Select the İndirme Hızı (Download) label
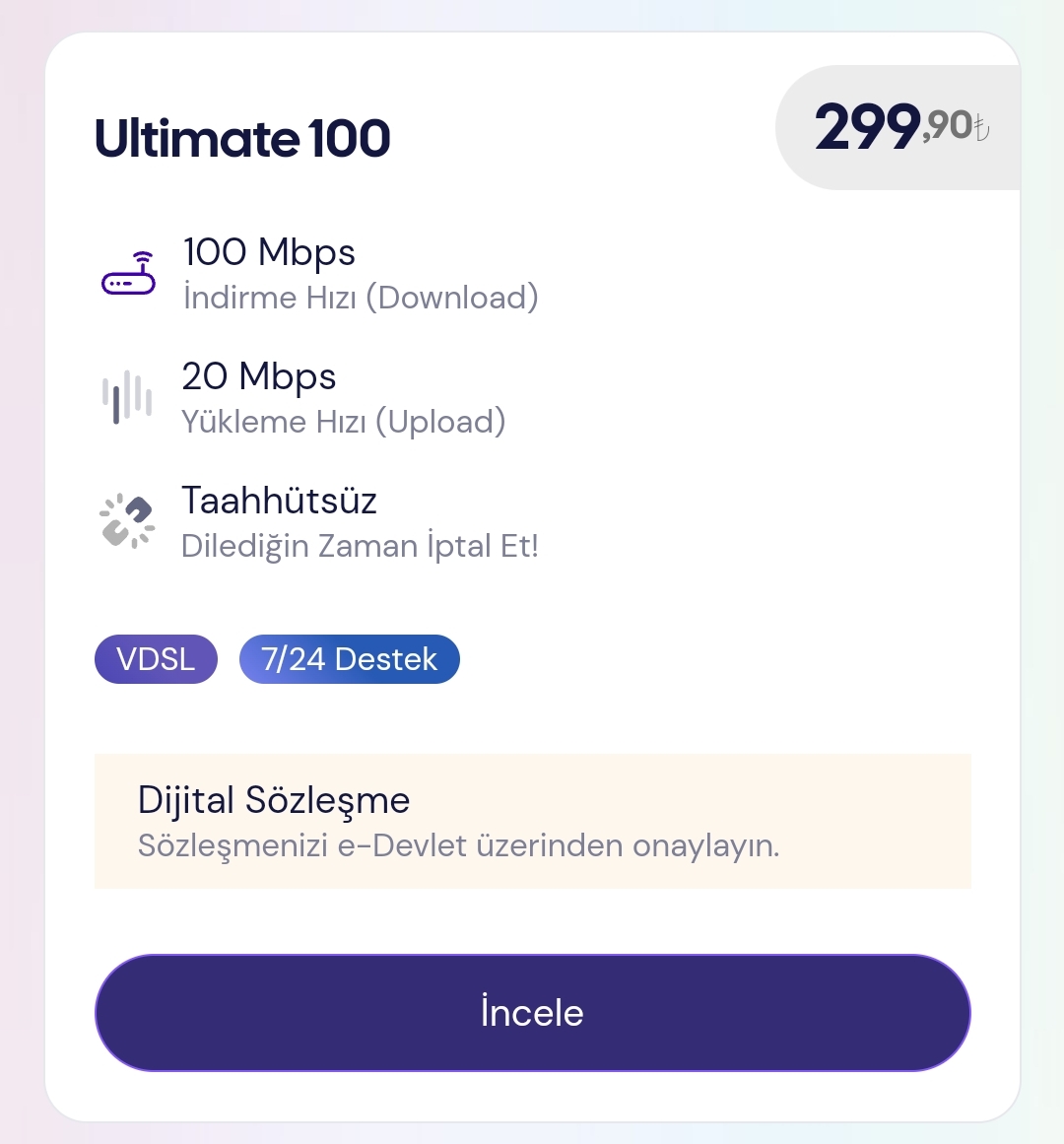Image resolution: width=1064 pixels, height=1144 pixels. 361,298
